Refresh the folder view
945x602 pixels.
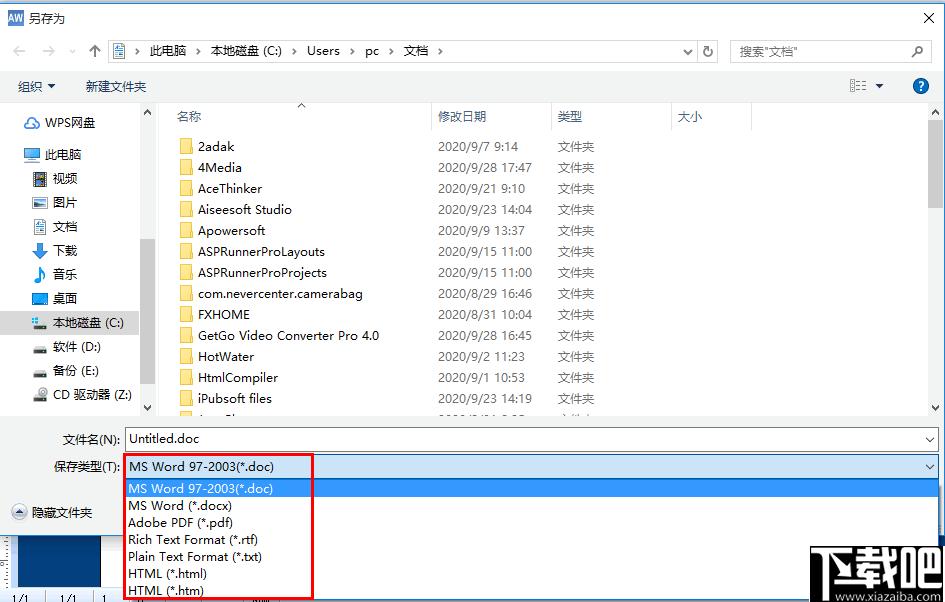pos(708,51)
